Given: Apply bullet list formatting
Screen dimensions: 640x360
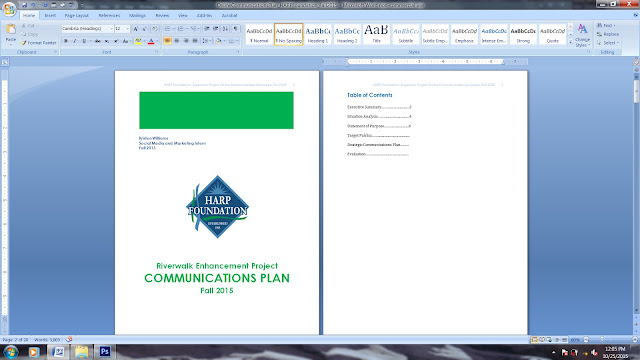Looking at the screenshot, I should pos(168,29).
